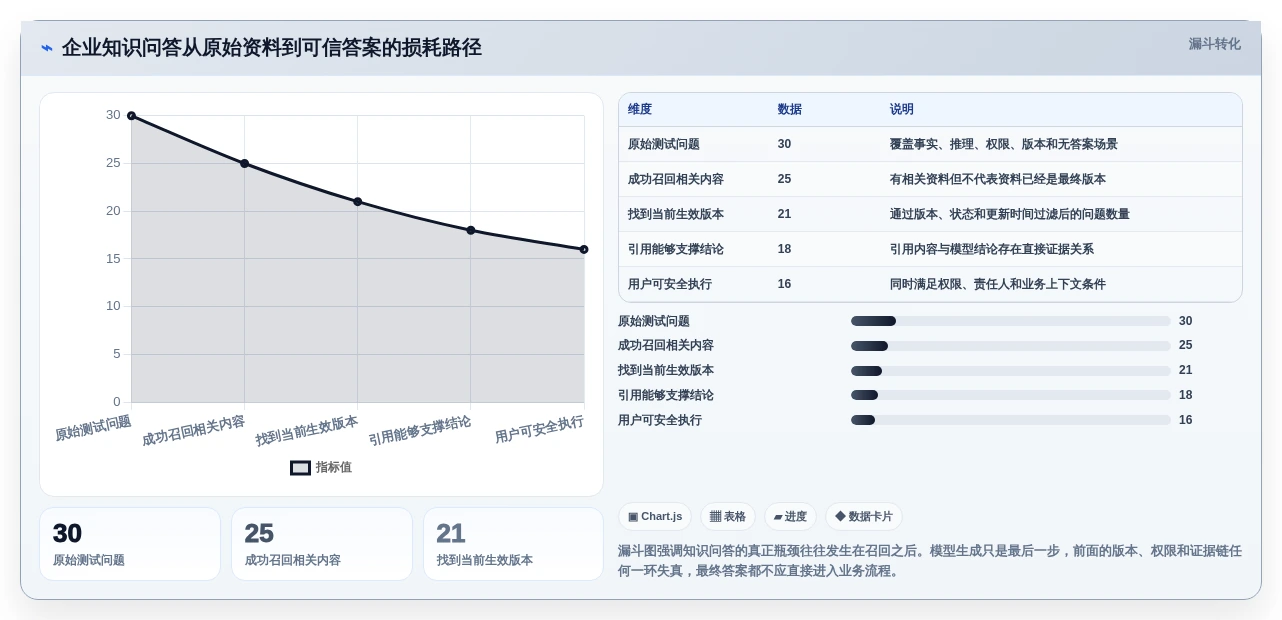Click the summary paragraph starting 漏斗图强调知识问答
Viewport: 1282px width, 620px height.
930,561
